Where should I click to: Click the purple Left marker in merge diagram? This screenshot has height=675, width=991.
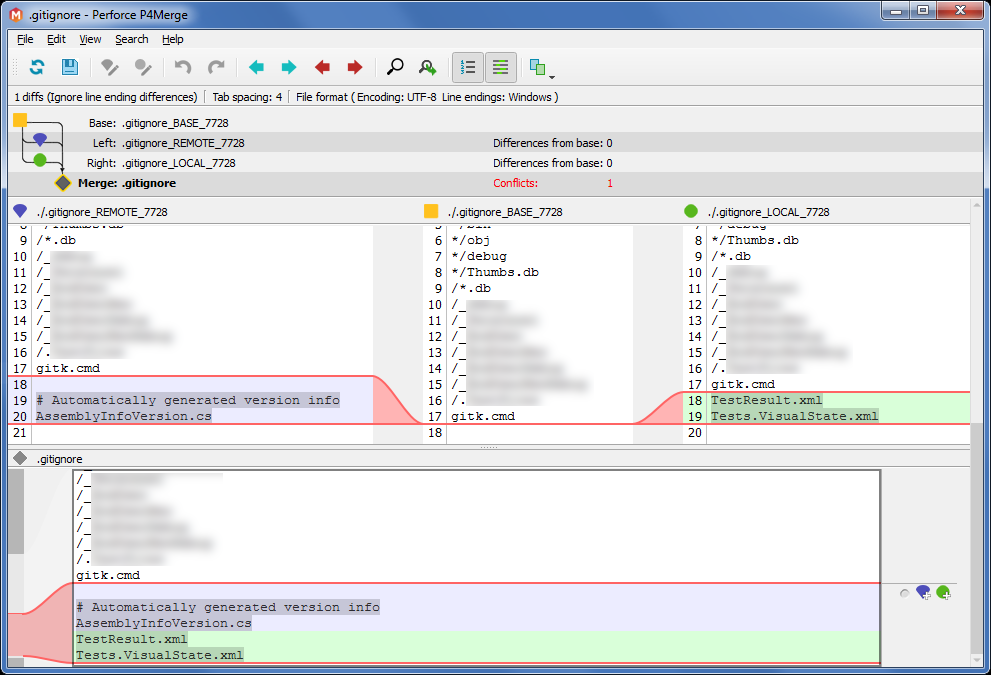point(40,139)
